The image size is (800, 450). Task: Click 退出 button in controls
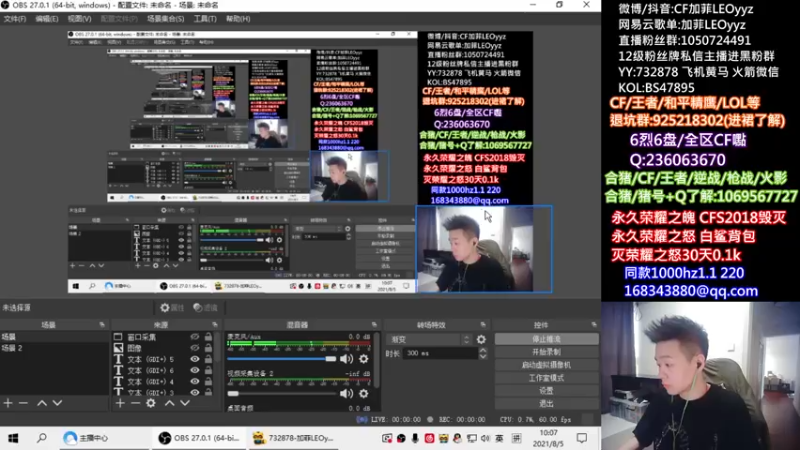pyautogui.click(x=546, y=404)
